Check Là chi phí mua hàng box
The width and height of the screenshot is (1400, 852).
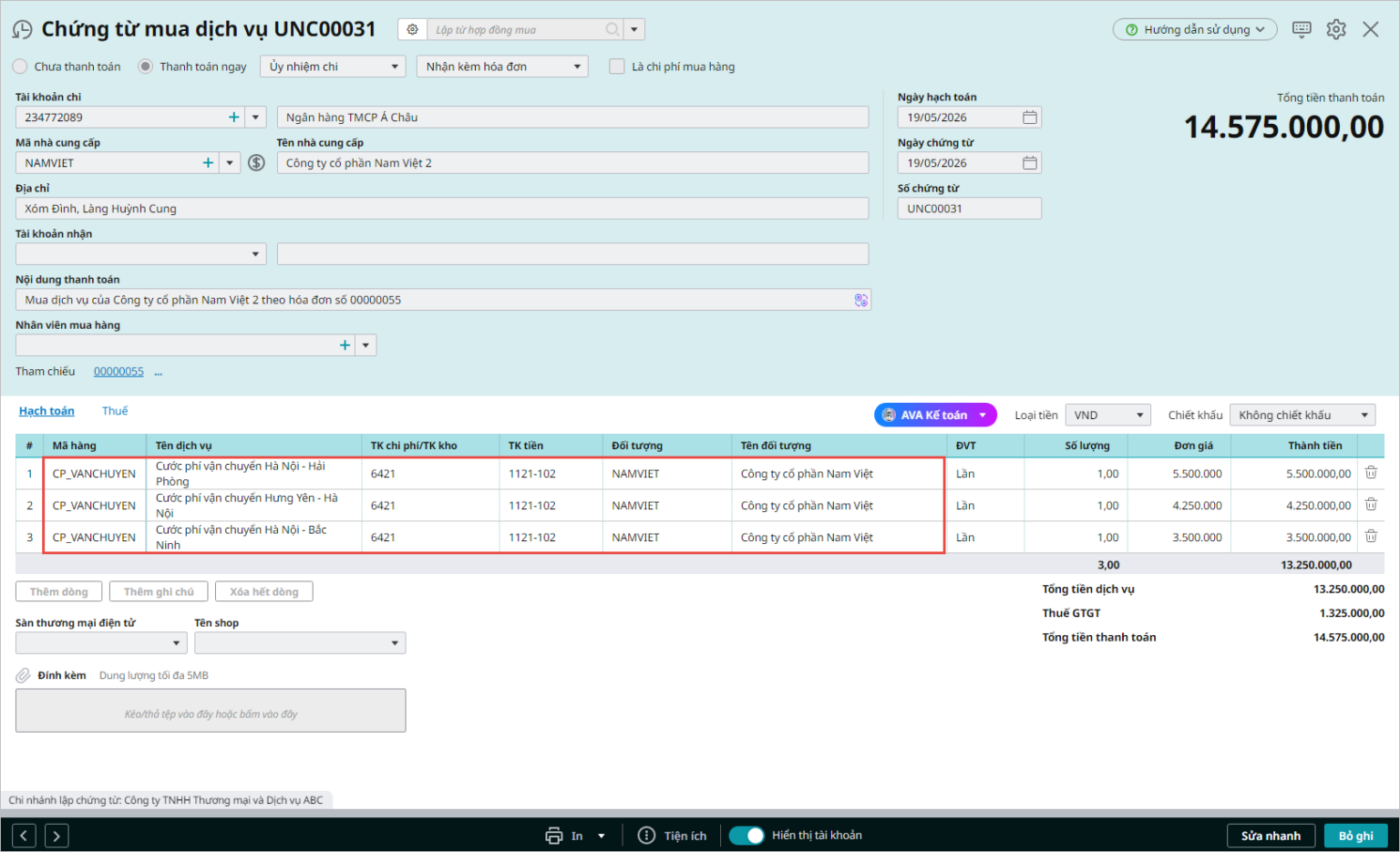point(617,67)
